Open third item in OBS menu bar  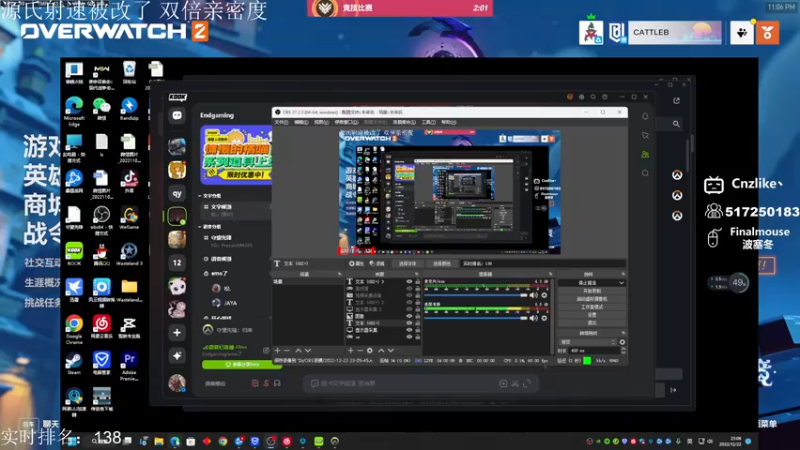click(x=321, y=122)
